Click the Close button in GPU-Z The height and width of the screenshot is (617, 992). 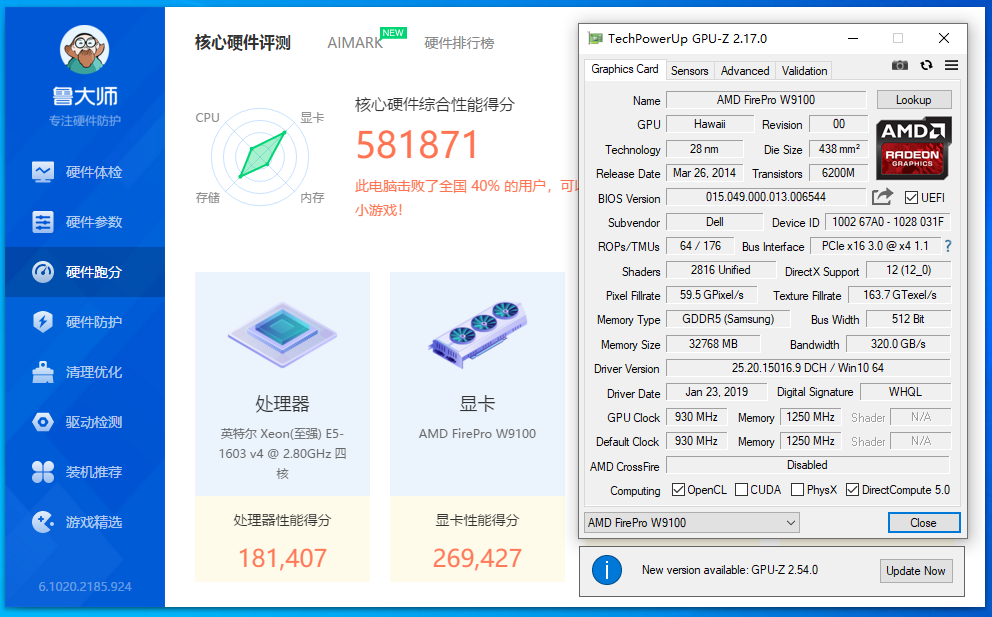coord(924,523)
